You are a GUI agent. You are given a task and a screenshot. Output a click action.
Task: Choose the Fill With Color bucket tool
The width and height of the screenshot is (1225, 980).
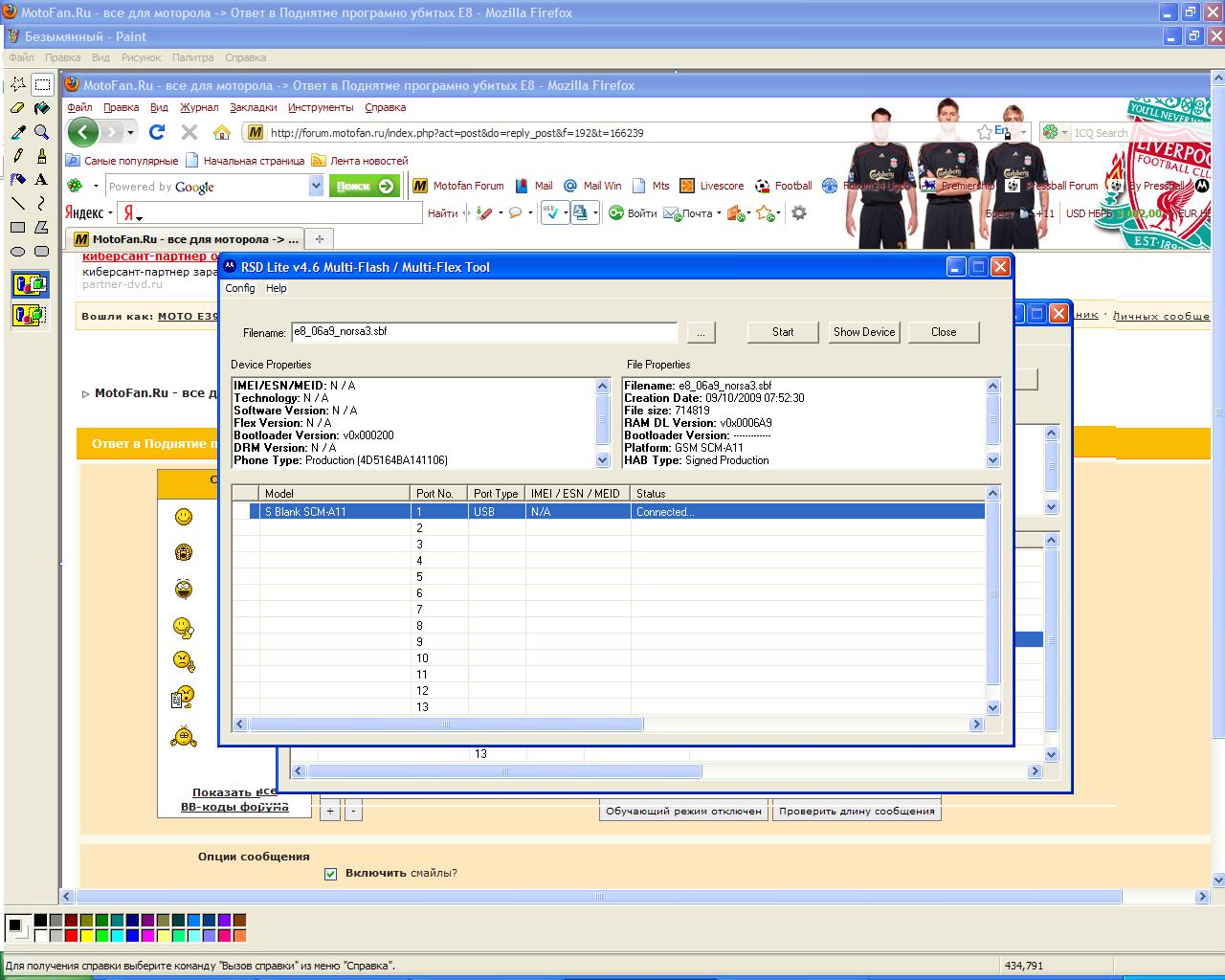(x=42, y=108)
